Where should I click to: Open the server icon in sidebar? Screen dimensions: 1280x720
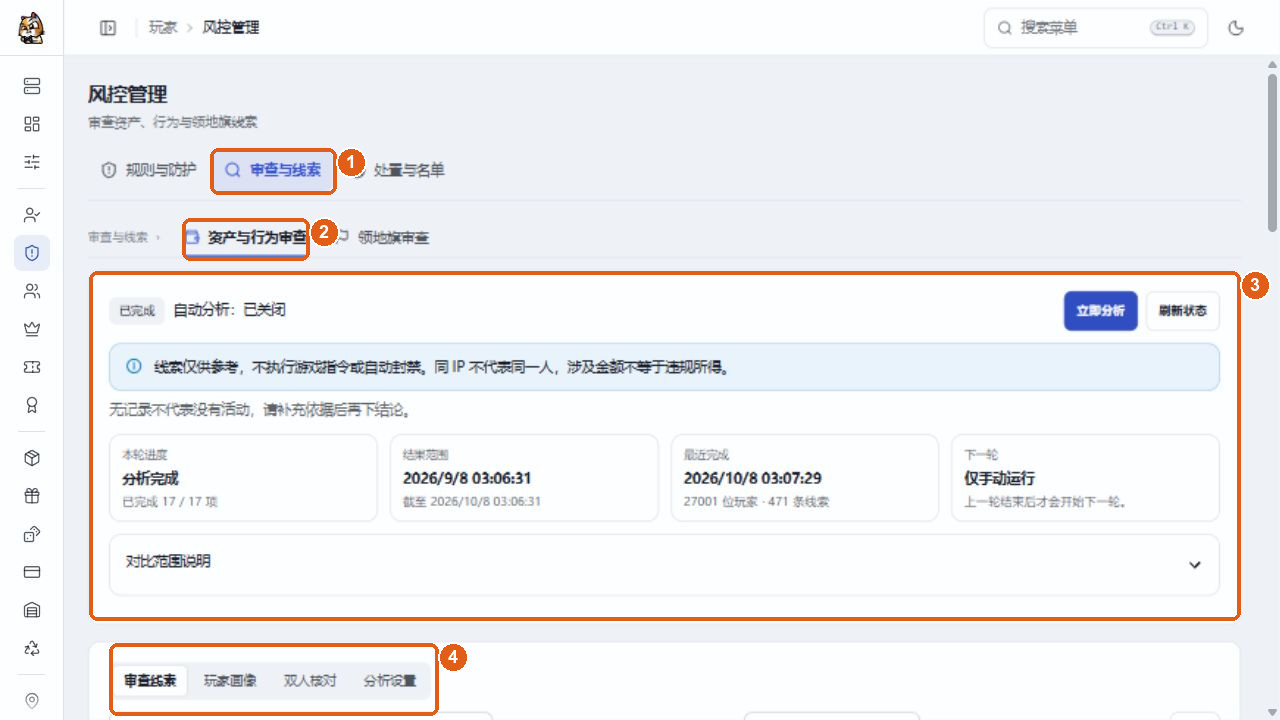point(32,86)
